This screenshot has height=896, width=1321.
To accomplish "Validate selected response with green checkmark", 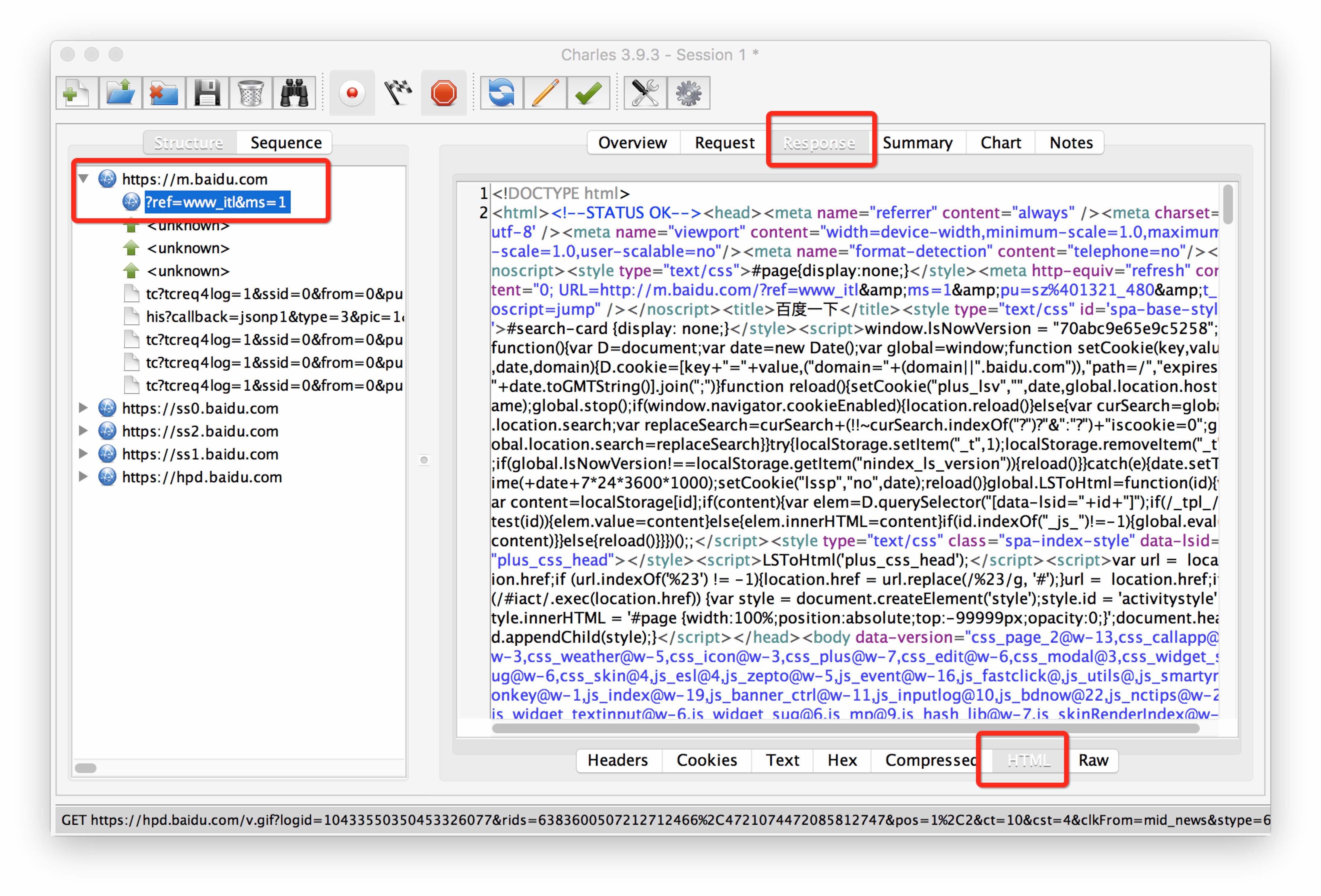I will [x=588, y=93].
